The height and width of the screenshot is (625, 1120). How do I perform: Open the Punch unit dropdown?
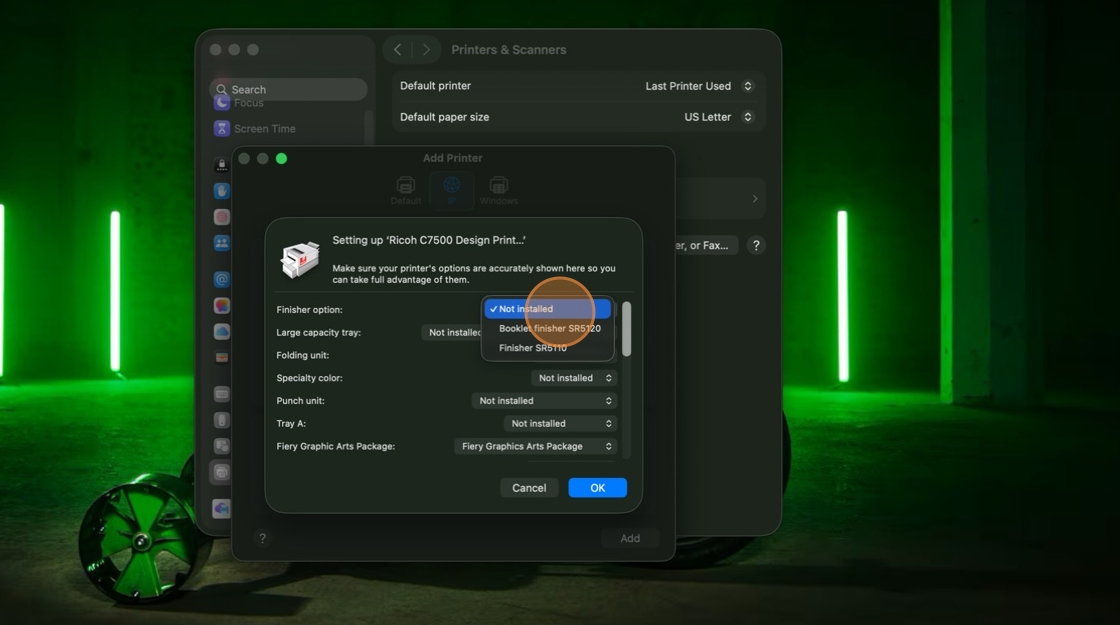point(544,401)
